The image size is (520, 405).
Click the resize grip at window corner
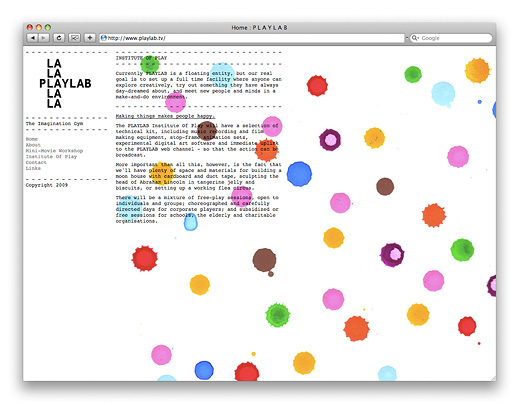pos(493,378)
